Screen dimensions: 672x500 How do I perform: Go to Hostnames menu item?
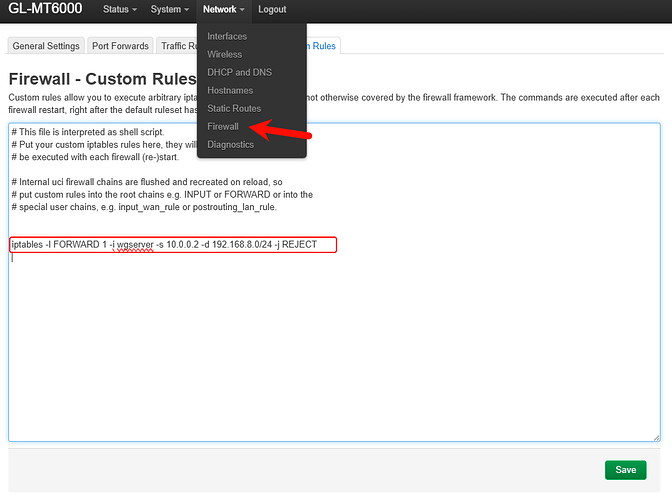coord(230,91)
